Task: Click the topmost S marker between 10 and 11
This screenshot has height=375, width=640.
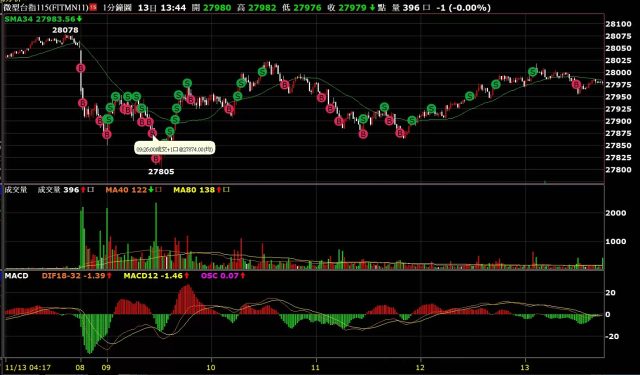Action: [x=262, y=72]
